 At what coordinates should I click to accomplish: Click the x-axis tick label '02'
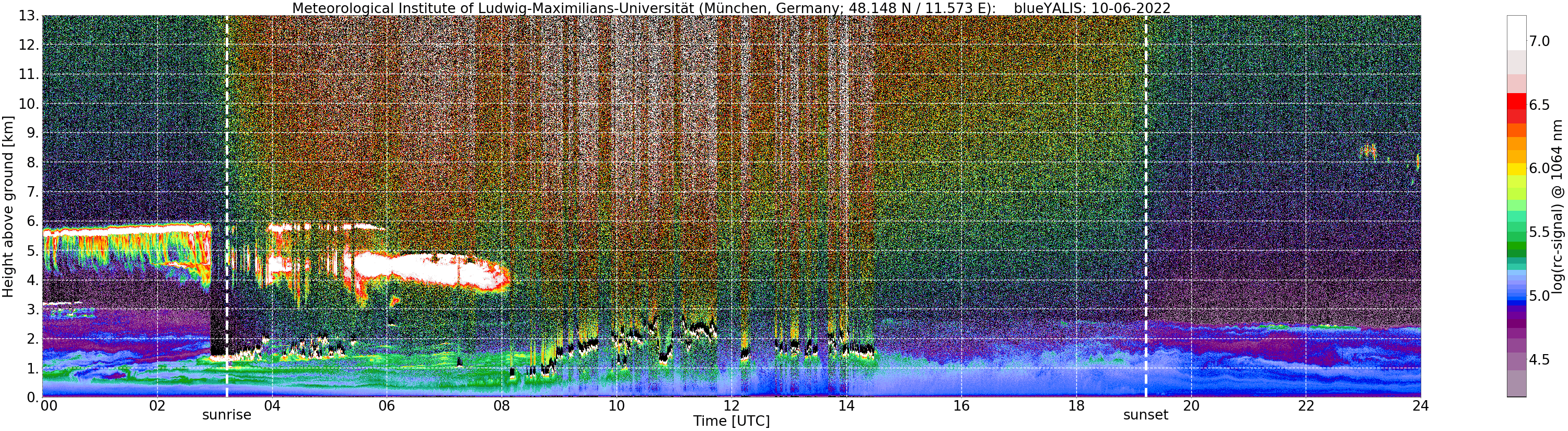coord(157,406)
